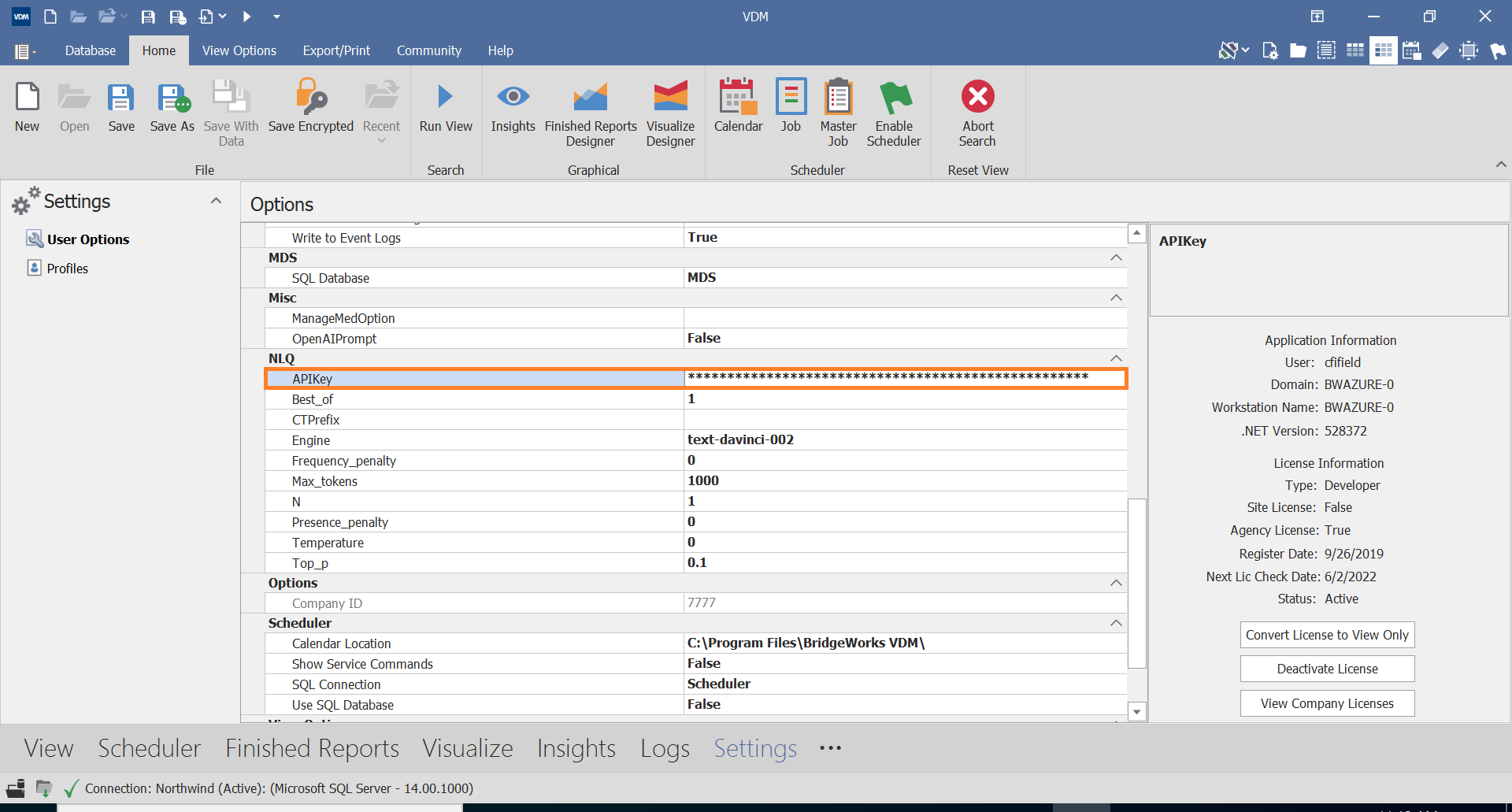Go to Scheduler bottom navigation
Screen dimensions: 1512x812
pos(150,748)
